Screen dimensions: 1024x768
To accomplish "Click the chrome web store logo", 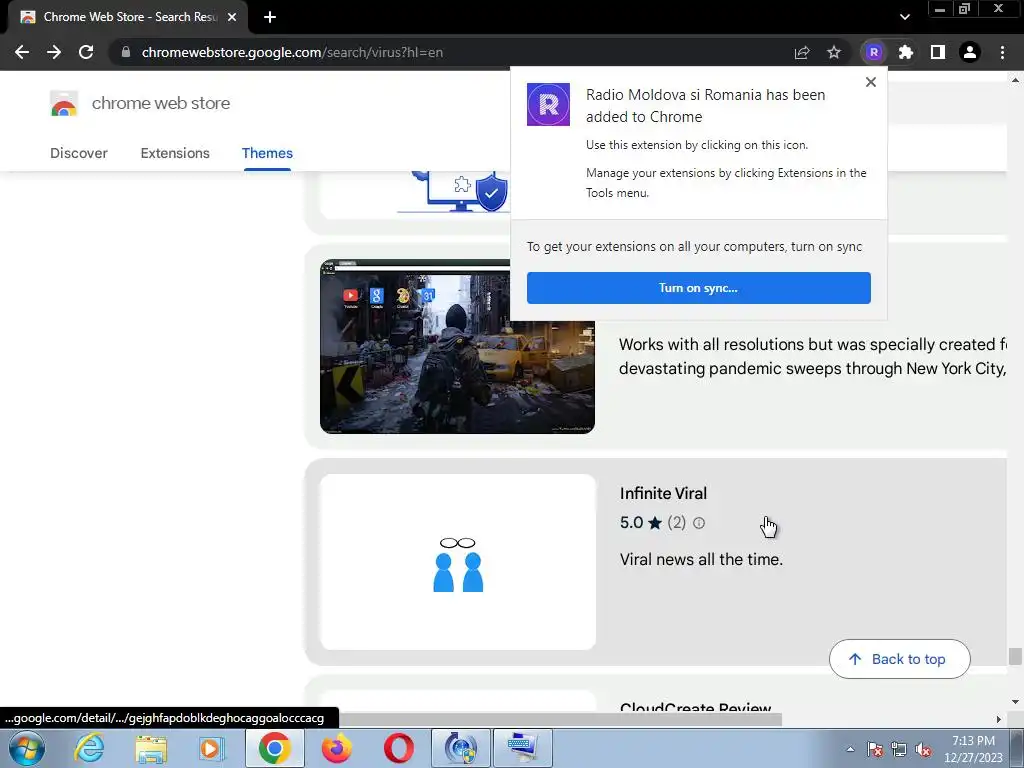I will [140, 103].
